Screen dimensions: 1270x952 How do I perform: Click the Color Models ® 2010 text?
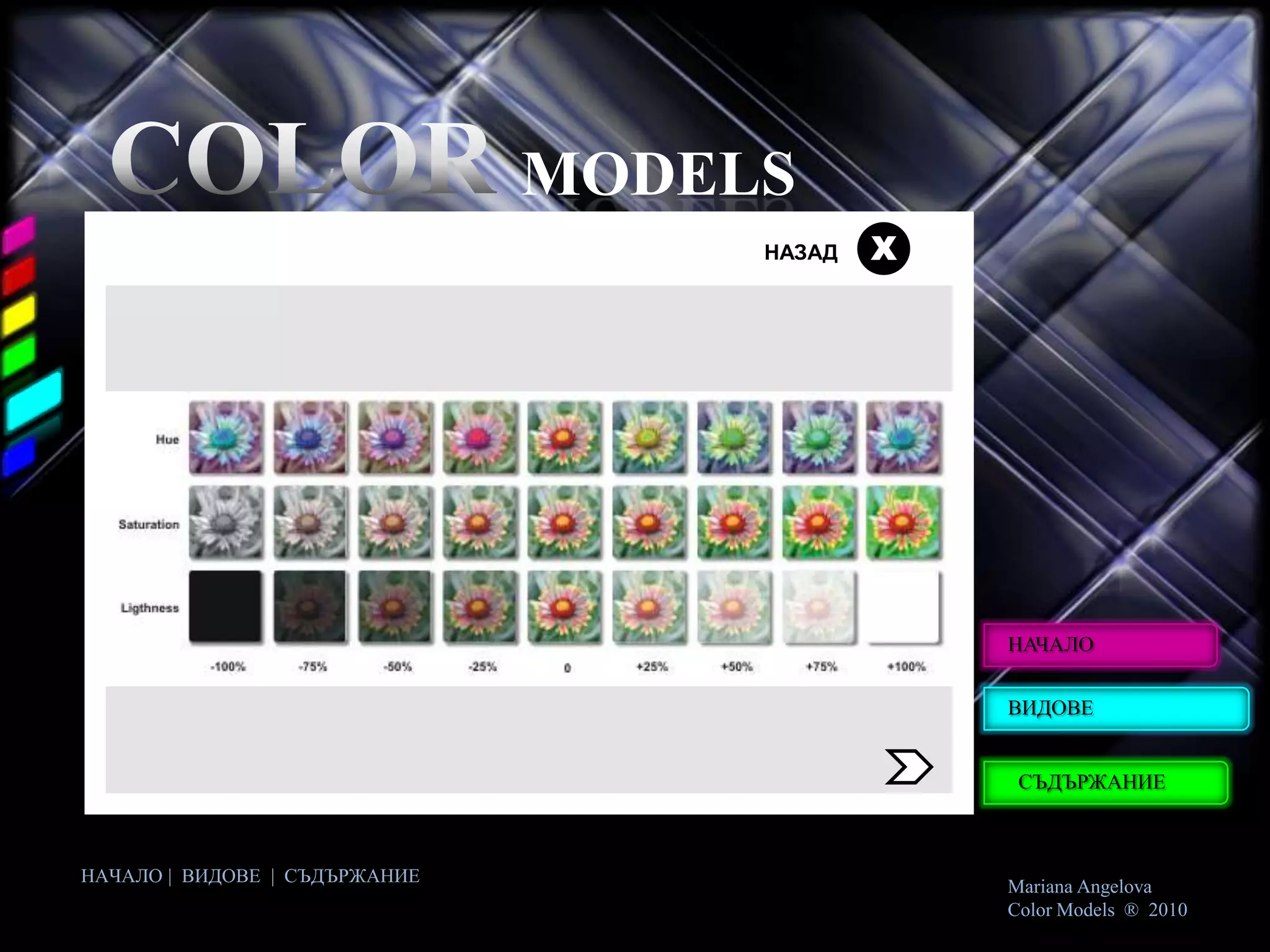click(x=1097, y=910)
